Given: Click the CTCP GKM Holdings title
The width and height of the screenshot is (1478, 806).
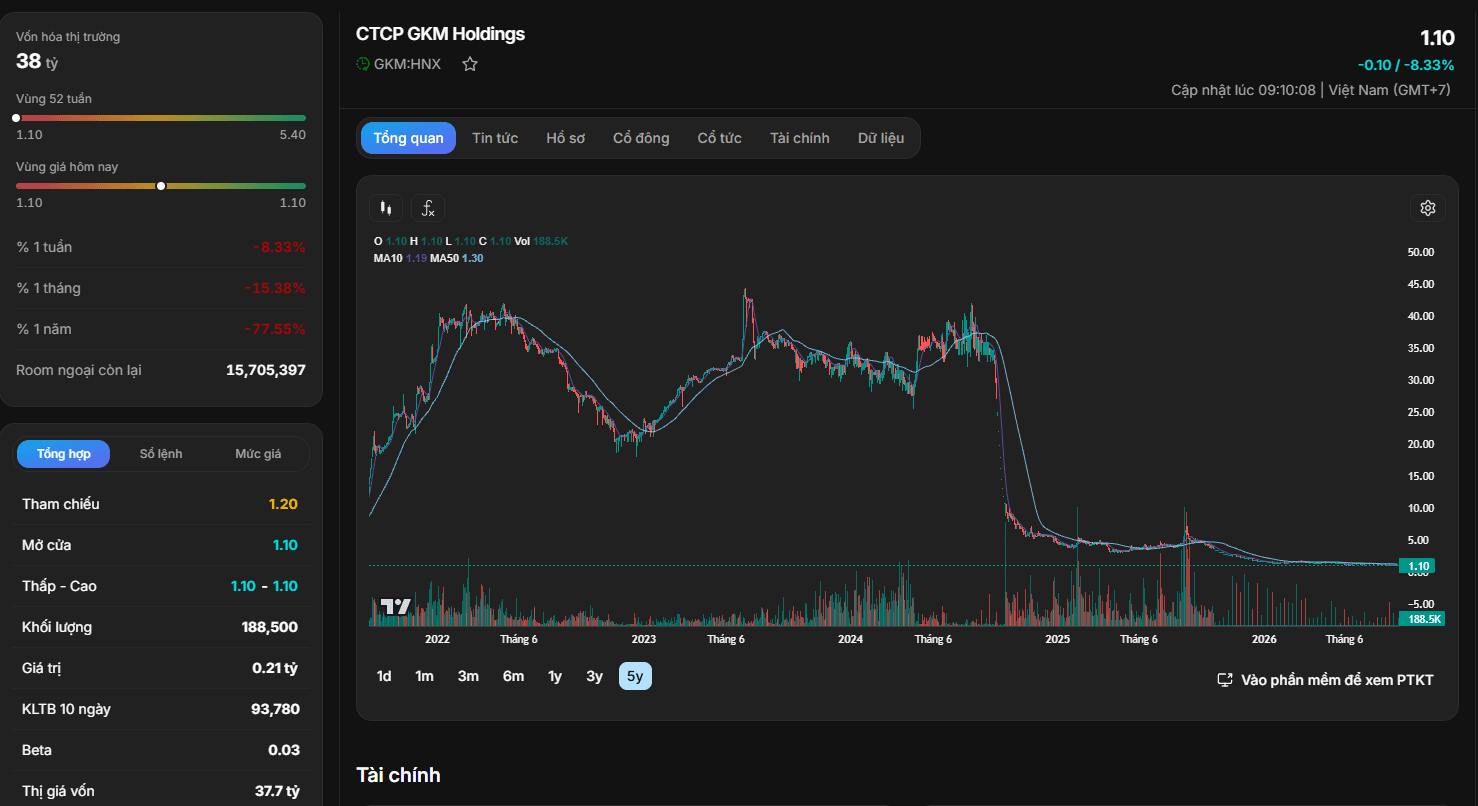Looking at the screenshot, I should coord(440,34).
